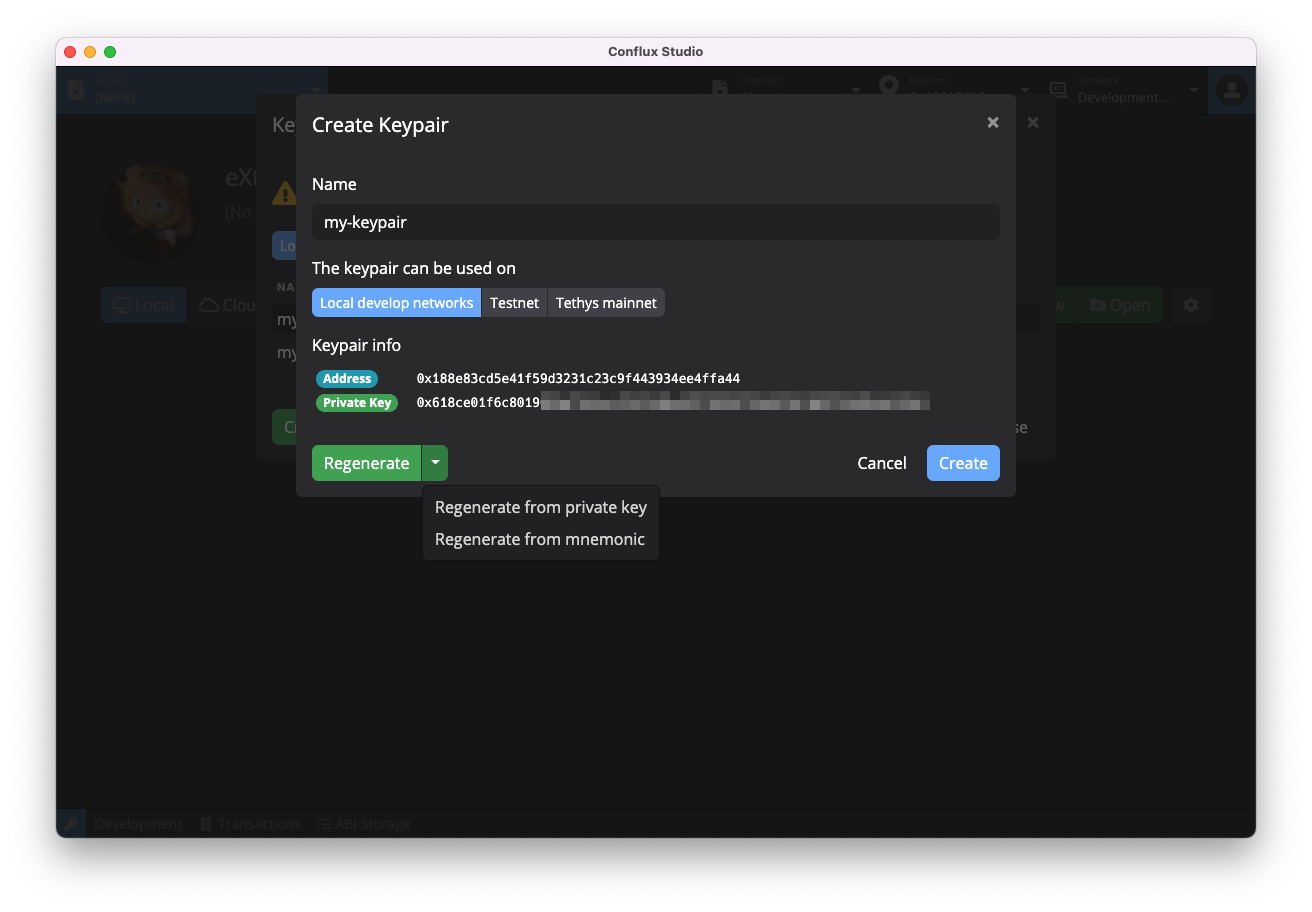1312x912 pixels.
Task: Click the settings gear icon in background
Action: tap(1190, 305)
